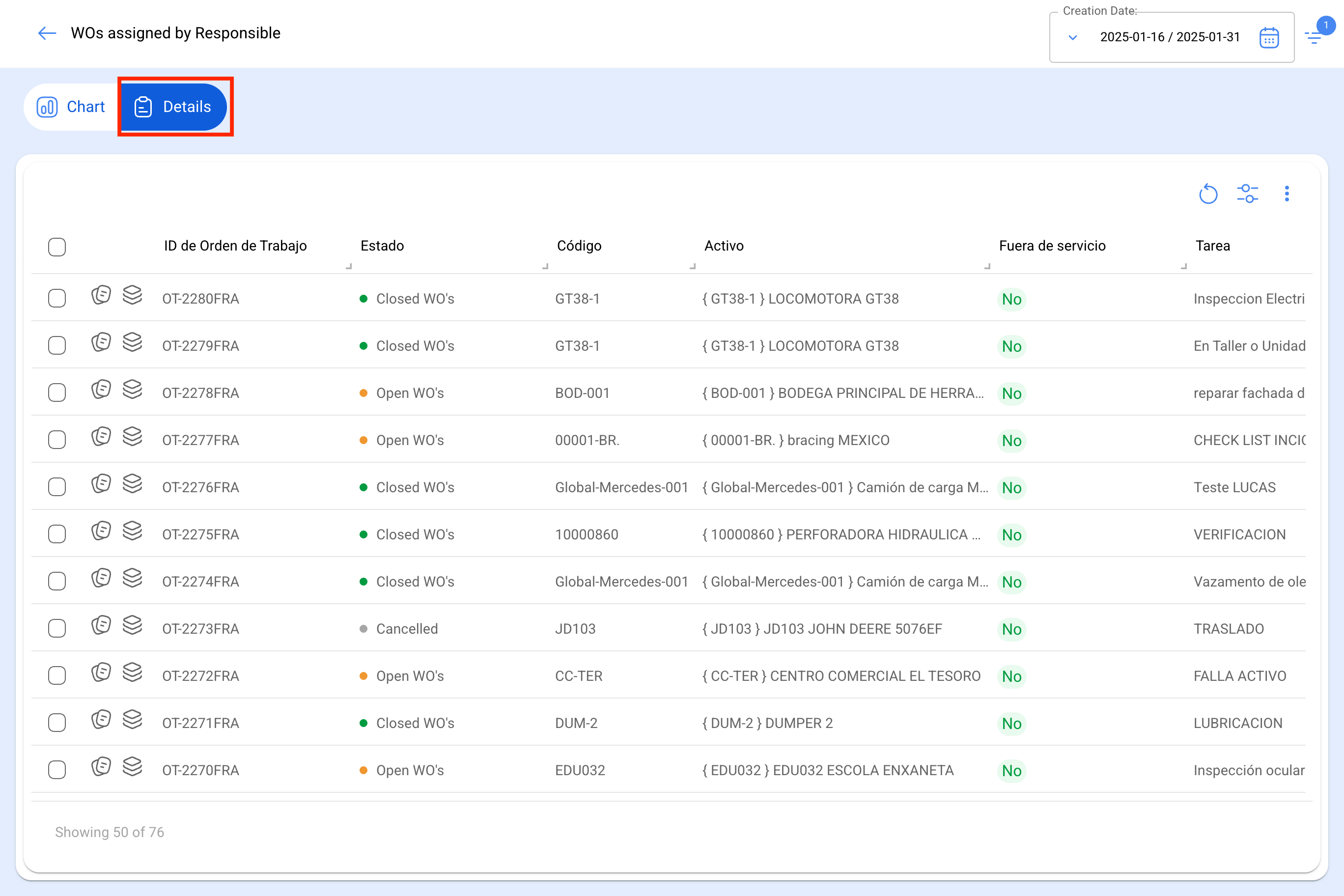Select the Details tab

coord(174,107)
